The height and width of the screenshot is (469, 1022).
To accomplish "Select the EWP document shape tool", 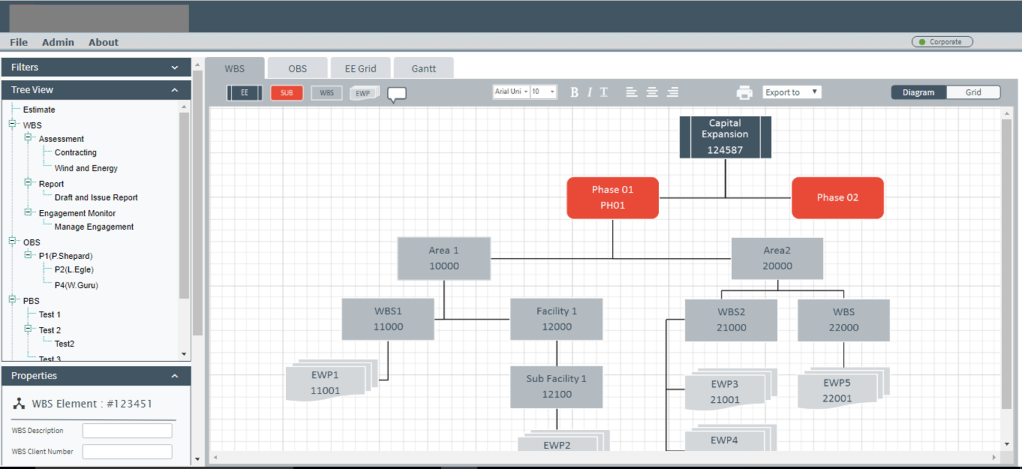I will [363, 92].
